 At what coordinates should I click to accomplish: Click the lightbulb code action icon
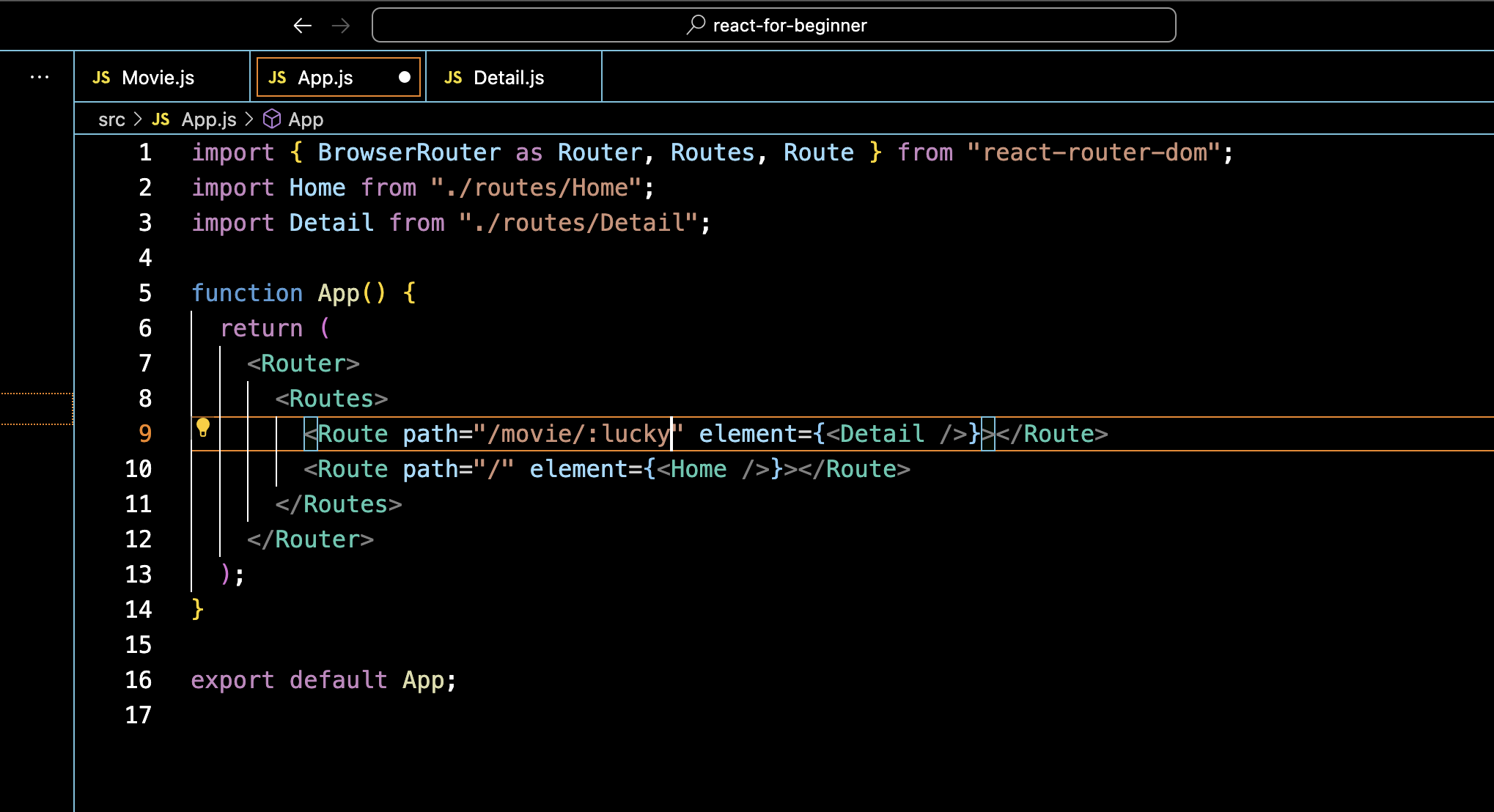pos(203,427)
